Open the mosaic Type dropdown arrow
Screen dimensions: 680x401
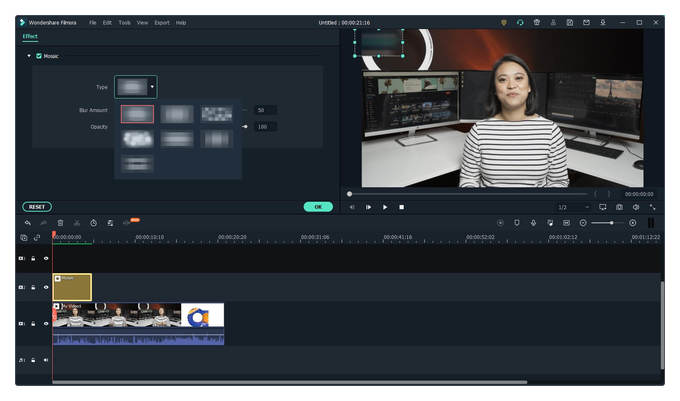point(152,87)
